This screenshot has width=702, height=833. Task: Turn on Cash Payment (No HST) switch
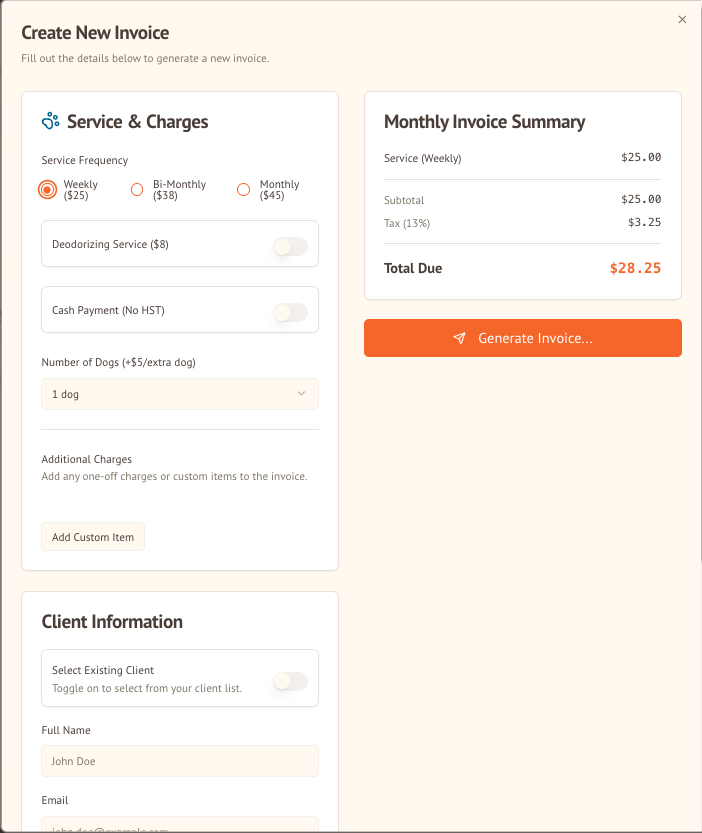click(x=290, y=313)
